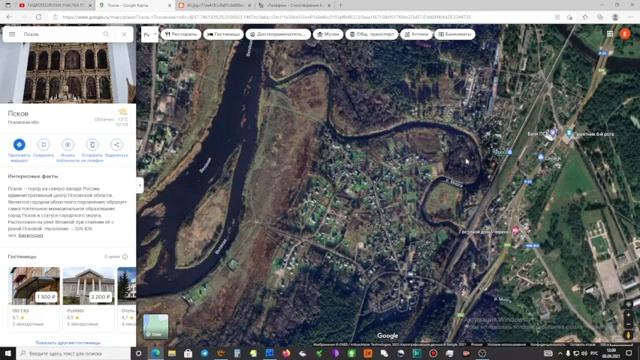Select the Аптеки filter chip
The width and height of the screenshot is (640, 360).
coord(416,34)
